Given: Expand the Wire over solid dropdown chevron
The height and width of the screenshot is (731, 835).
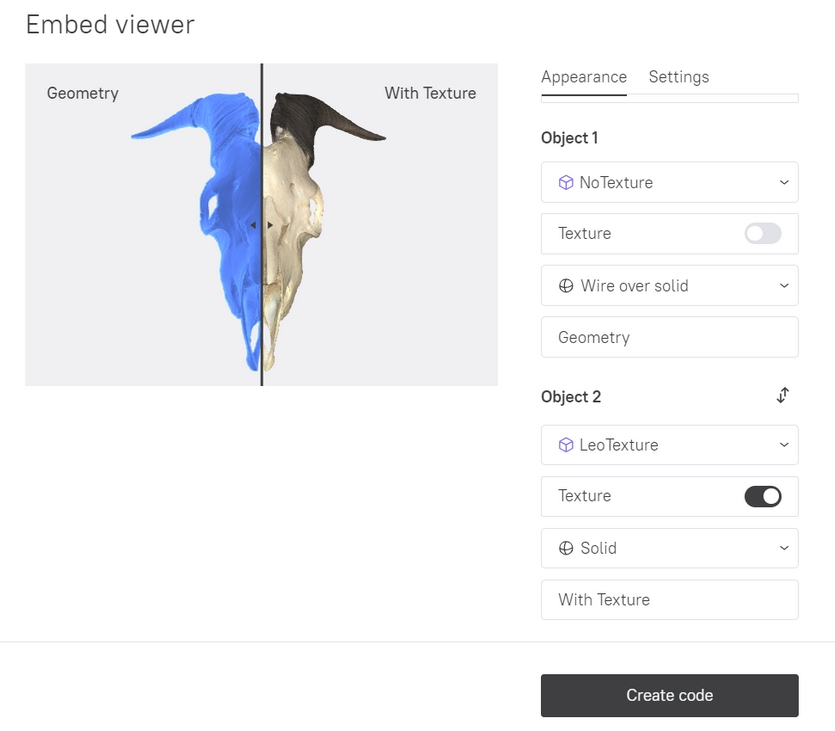Looking at the screenshot, I should pyautogui.click(x=784, y=285).
